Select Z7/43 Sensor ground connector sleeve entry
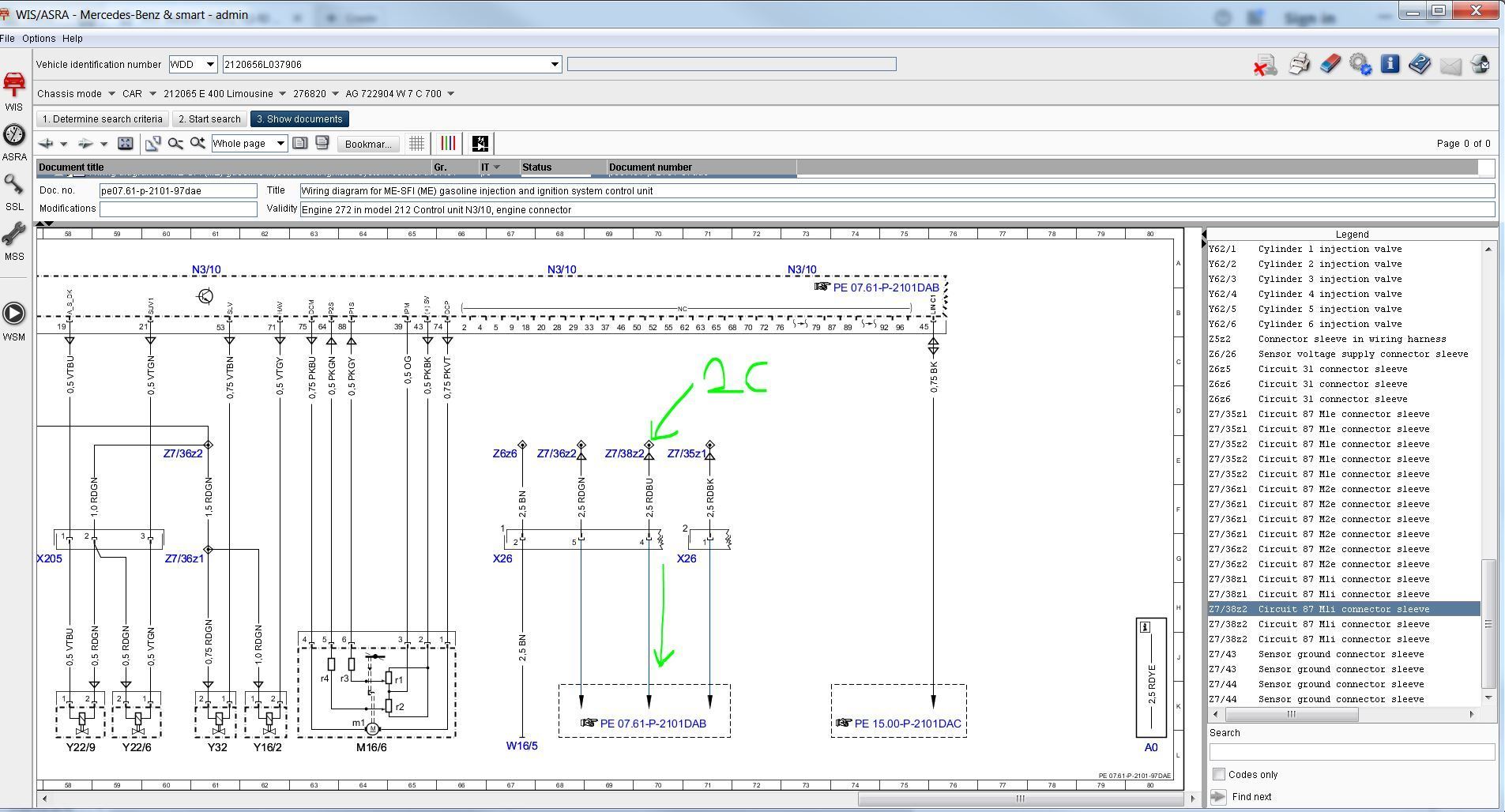1505x812 pixels. [x=1341, y=654]
